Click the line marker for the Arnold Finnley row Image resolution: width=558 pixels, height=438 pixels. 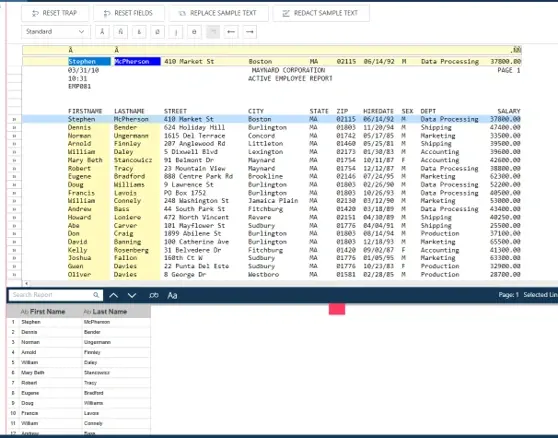(x=14, y=144)
